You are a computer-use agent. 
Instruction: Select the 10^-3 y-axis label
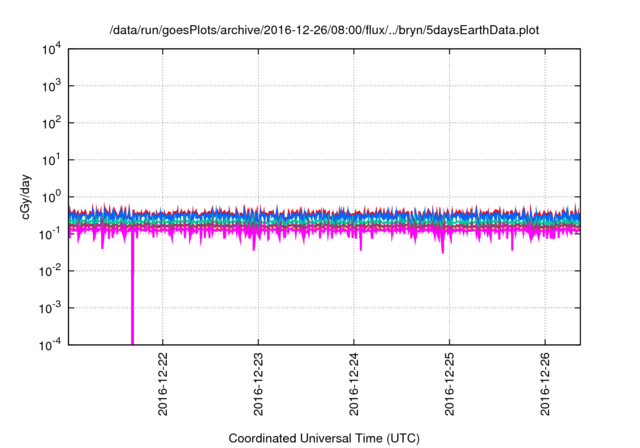[x=50, y=308]
